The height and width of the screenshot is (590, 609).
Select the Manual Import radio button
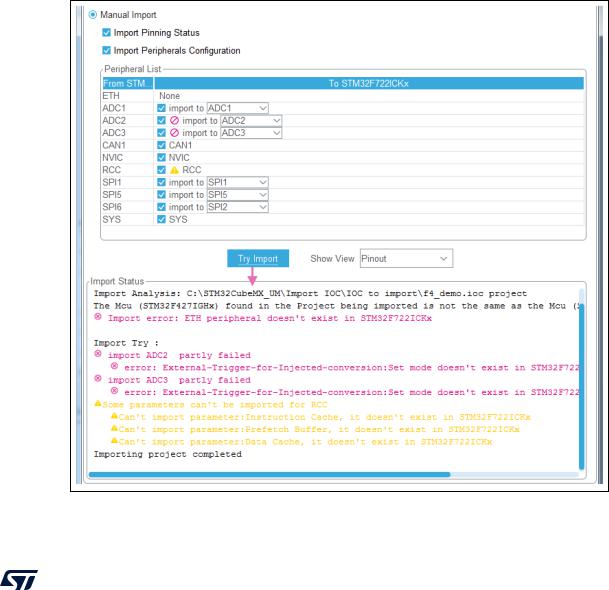(92, 15)
